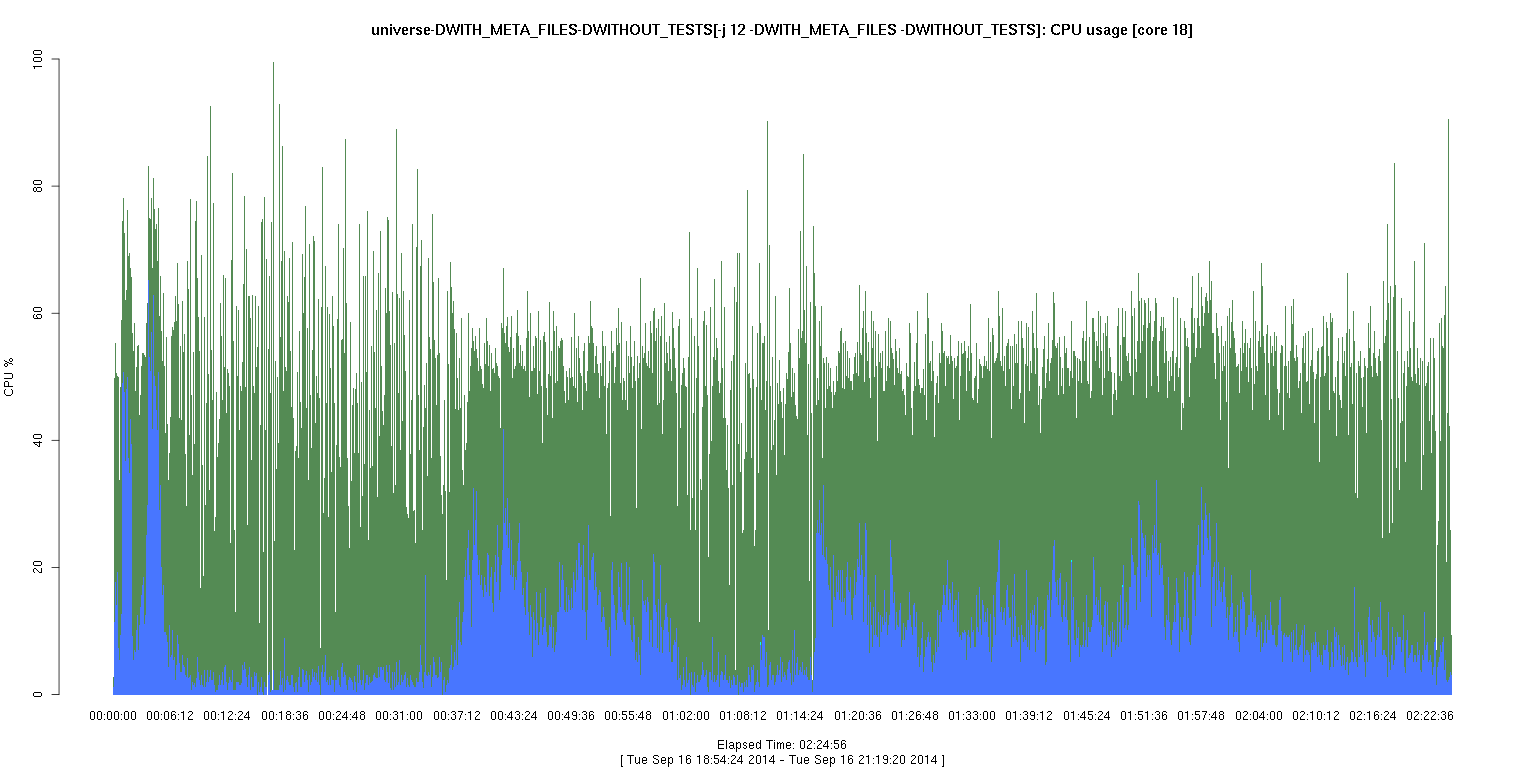Click x-axis label 02:22:36
The image size is (1536, 768).
coord(1430,716)
